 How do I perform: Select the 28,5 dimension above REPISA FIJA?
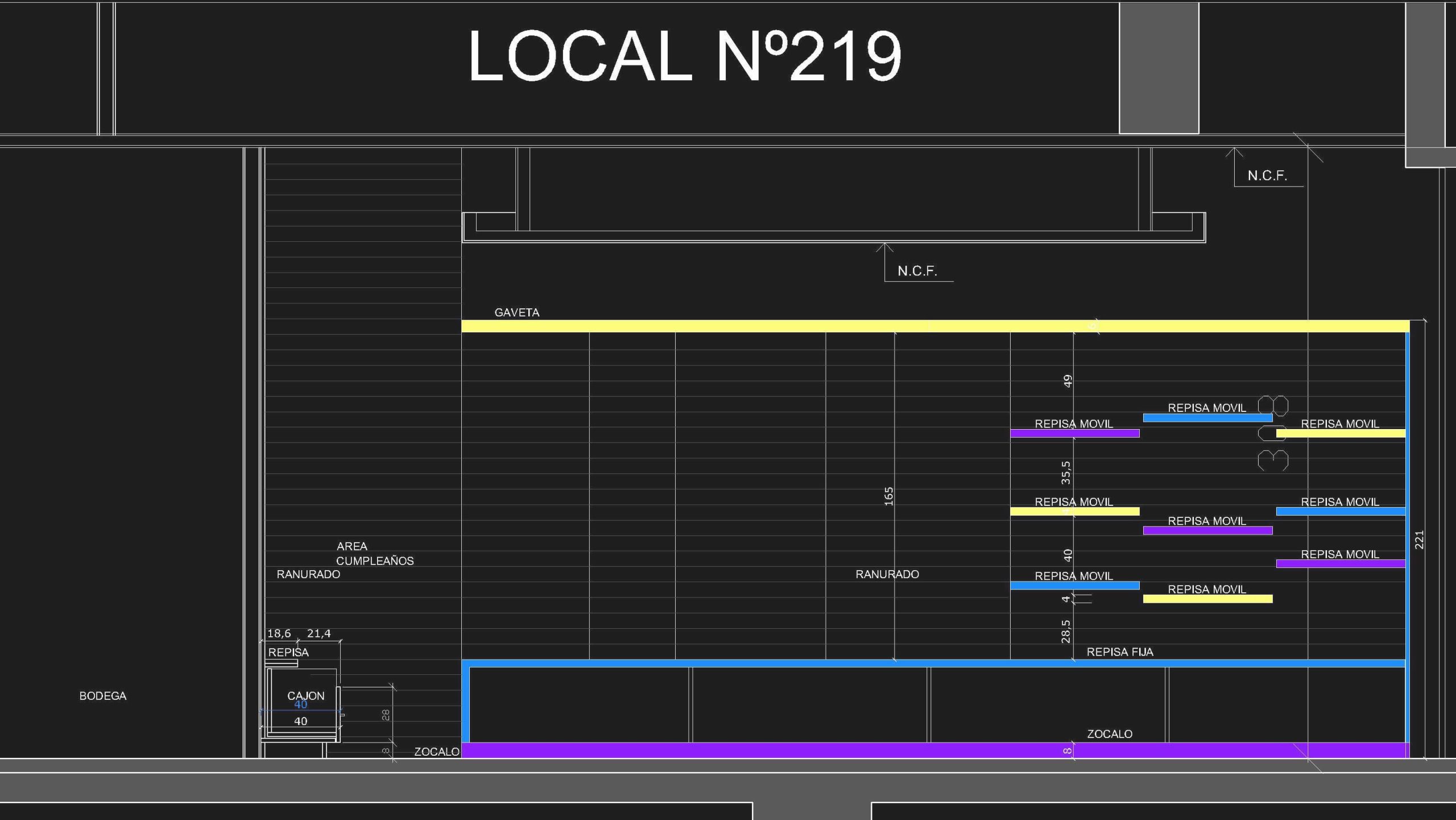pyautogui.click(x=1065, y=632)
